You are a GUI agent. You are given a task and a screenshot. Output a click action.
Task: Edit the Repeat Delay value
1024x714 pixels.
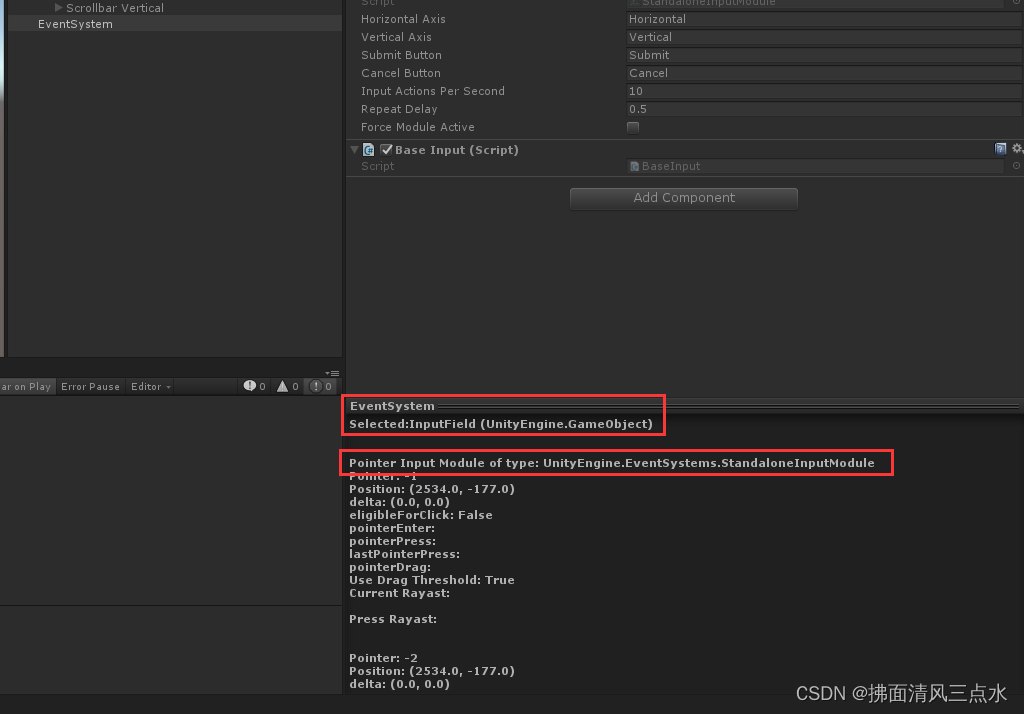(823, 109)
